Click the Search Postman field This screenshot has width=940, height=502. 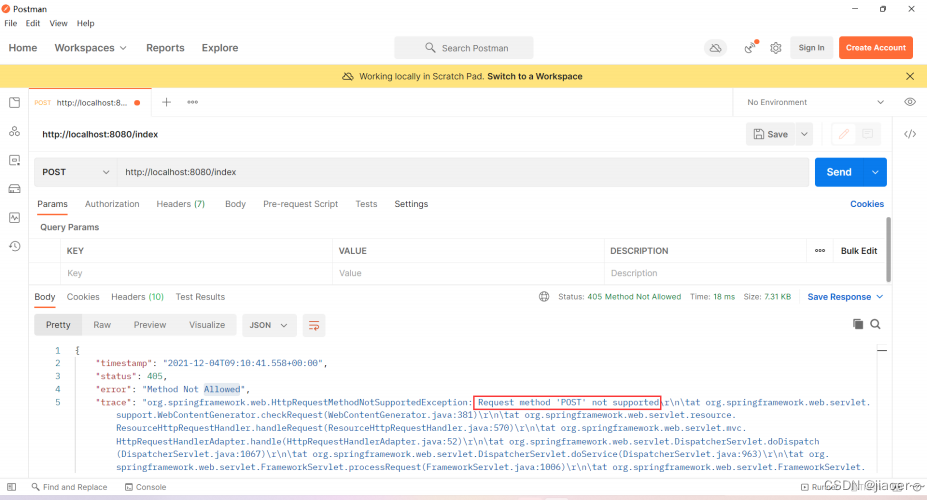coord(463,48)
